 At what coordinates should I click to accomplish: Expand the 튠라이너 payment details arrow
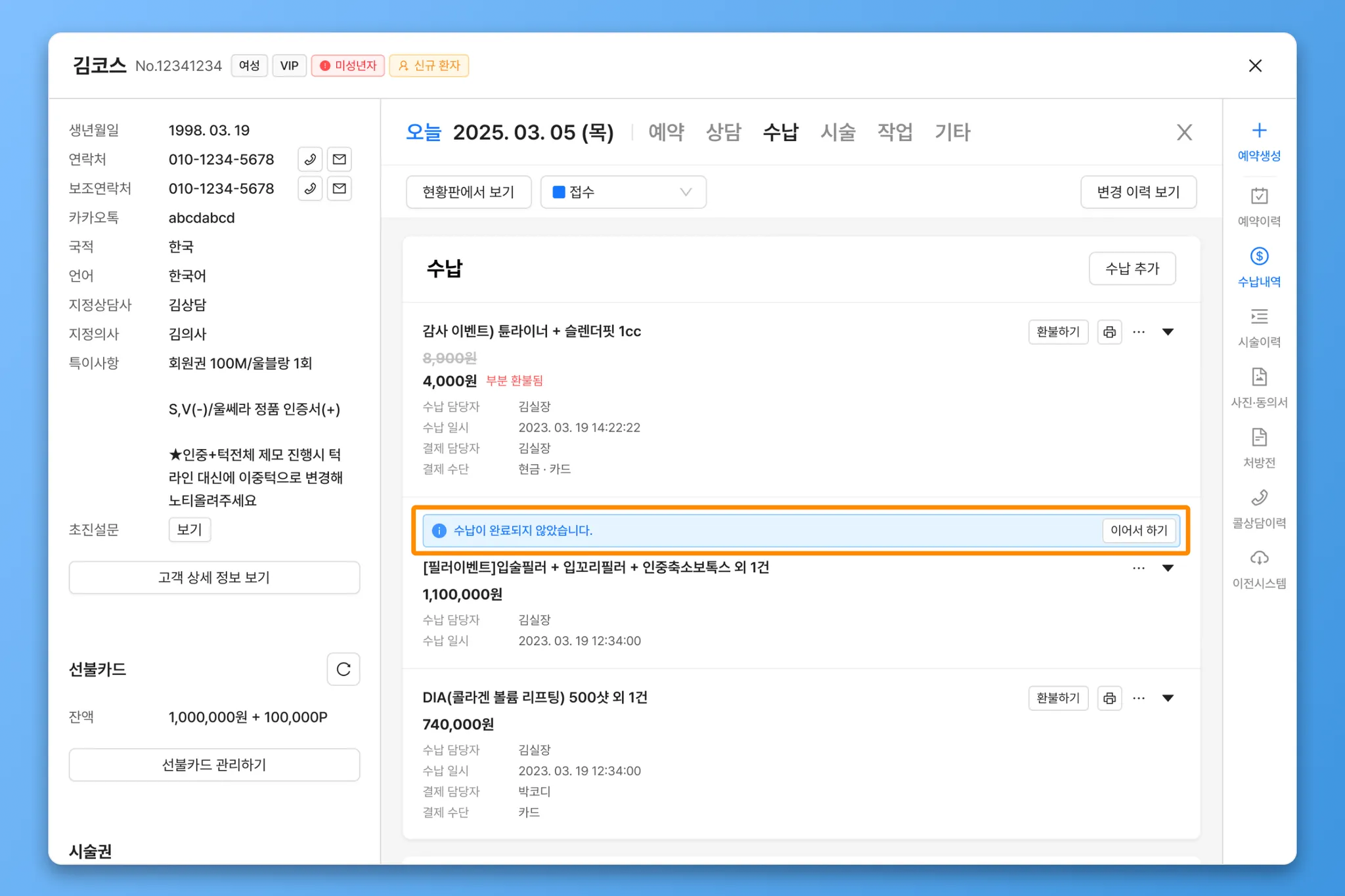(1168, 331)
